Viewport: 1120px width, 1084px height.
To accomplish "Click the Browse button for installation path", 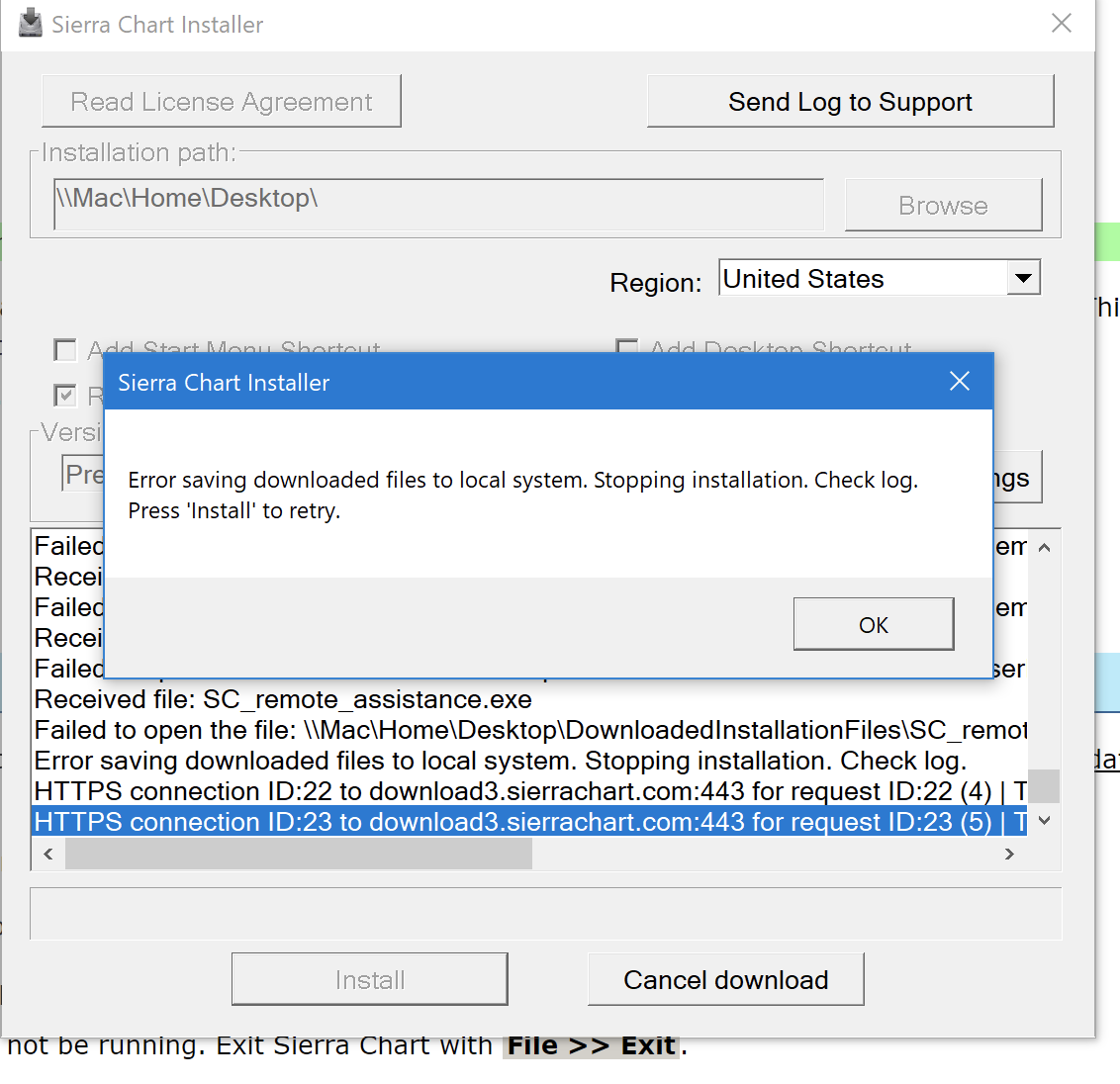I will 943,205.
